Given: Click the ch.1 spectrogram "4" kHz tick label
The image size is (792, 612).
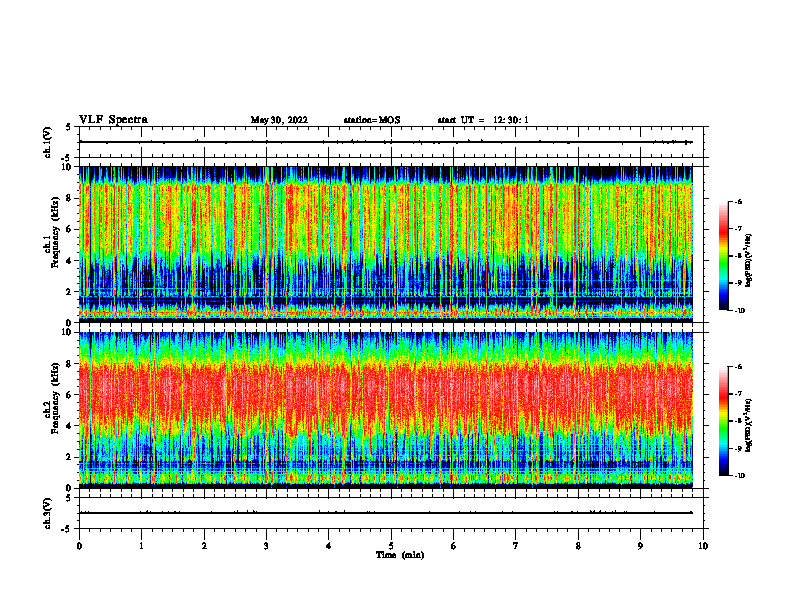Looking at the screenshot, I should tap(70, 261).
